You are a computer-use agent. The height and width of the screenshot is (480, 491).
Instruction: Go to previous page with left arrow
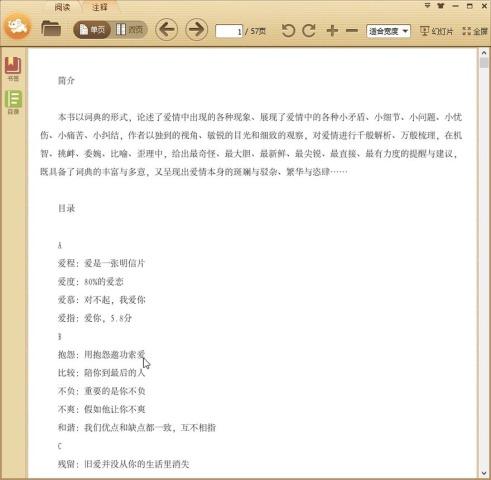point(166,30)
